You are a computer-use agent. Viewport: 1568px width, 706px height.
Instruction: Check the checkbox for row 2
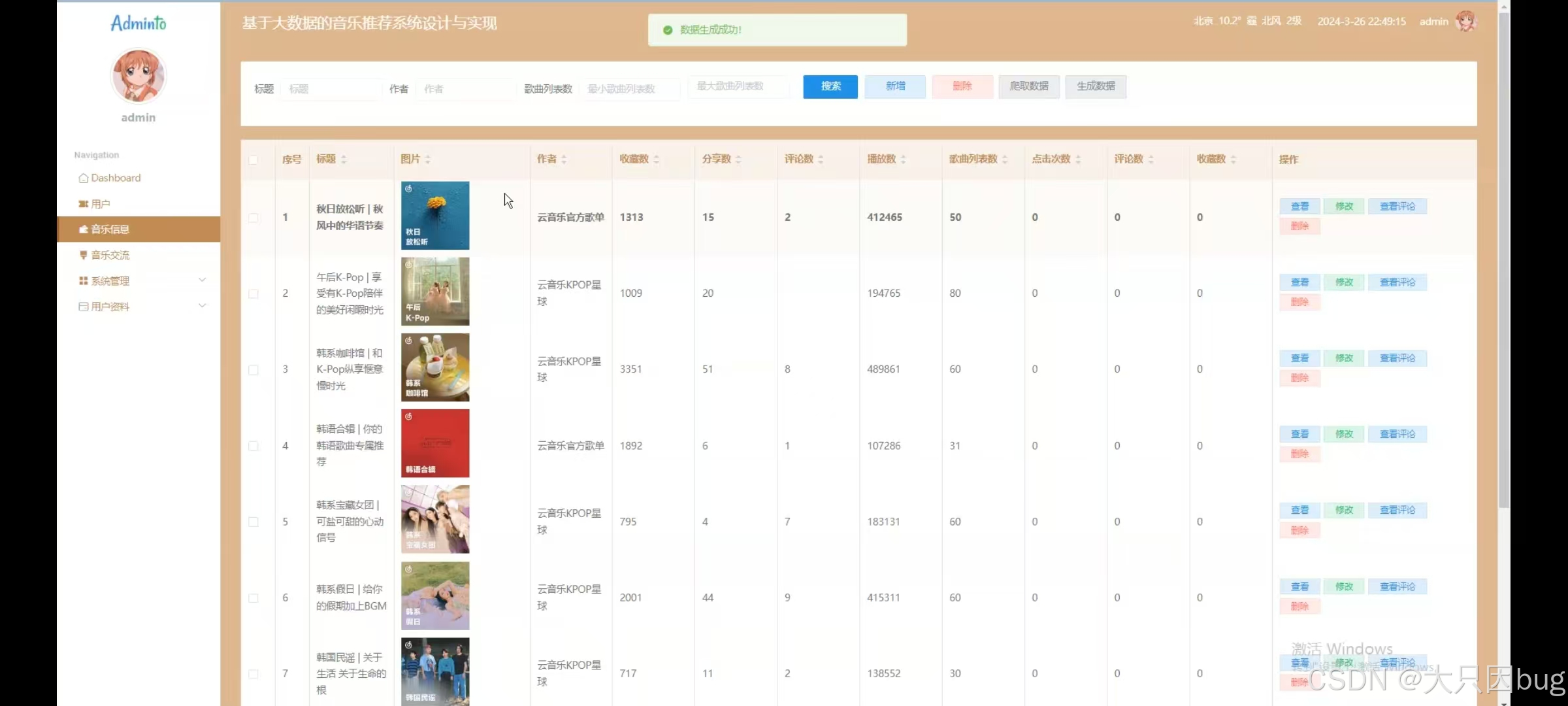[253, 294]
